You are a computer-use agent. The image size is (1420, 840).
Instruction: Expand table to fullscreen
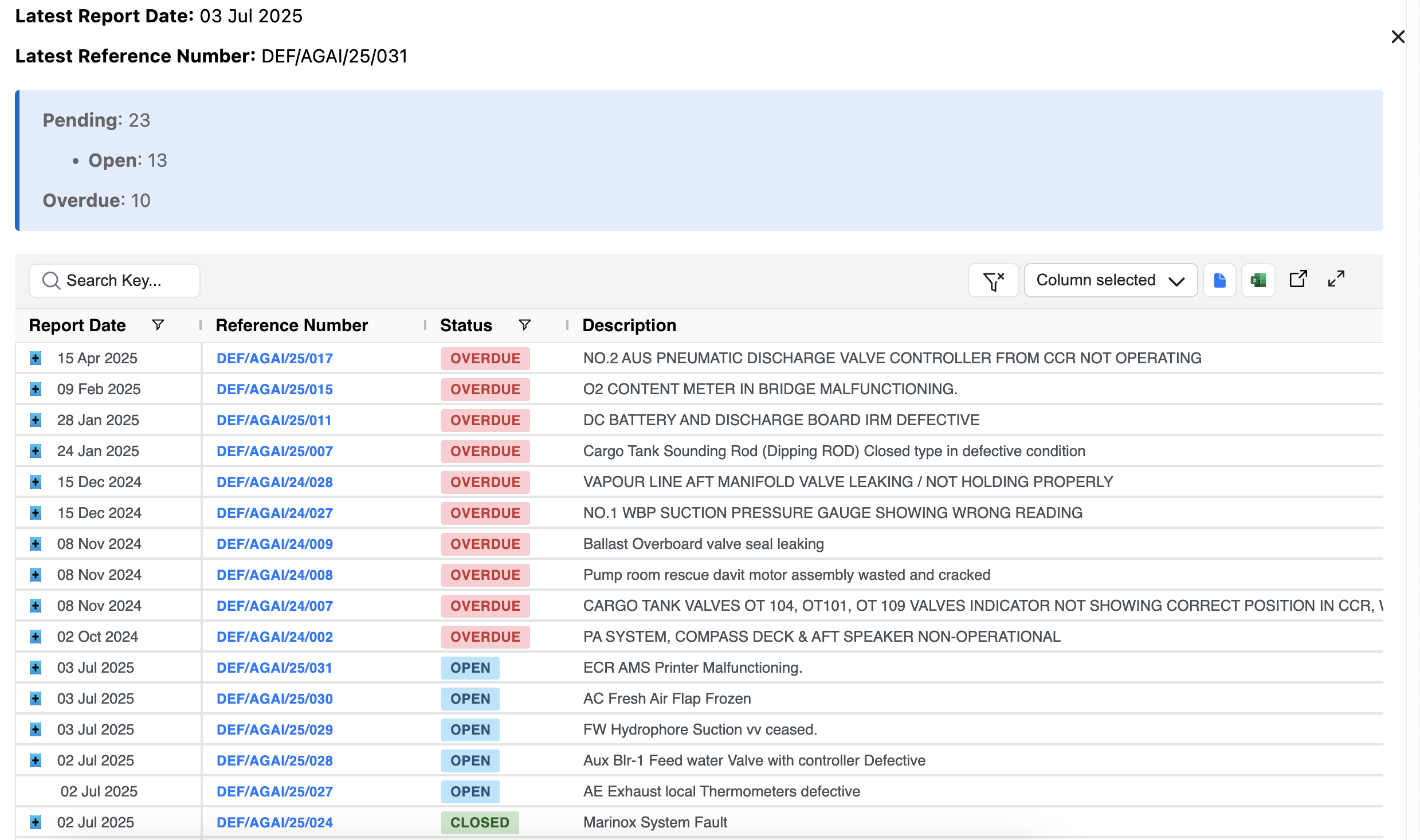pos(1336,279)
